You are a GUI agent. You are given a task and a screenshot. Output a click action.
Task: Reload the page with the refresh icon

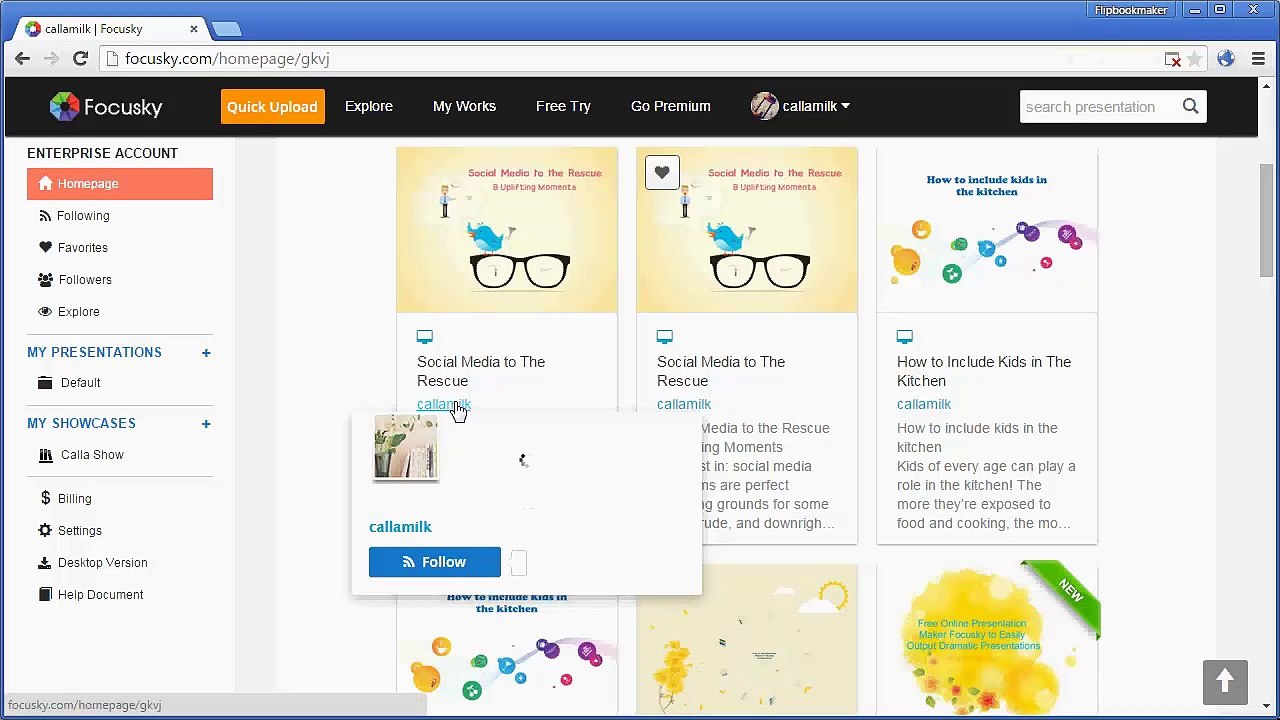pos(81,59)
